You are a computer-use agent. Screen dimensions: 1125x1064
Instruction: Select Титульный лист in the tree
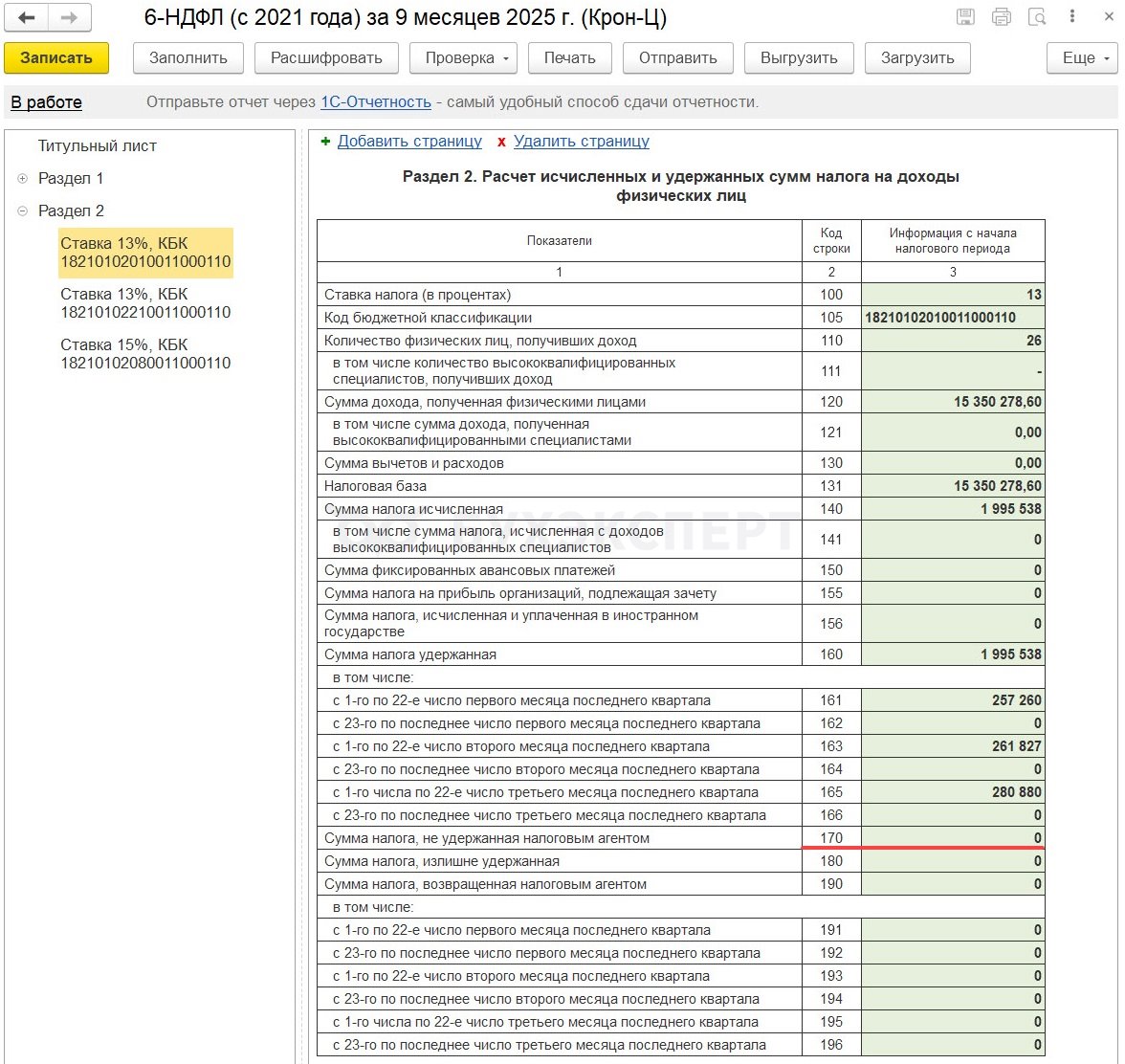coord(97,146)
